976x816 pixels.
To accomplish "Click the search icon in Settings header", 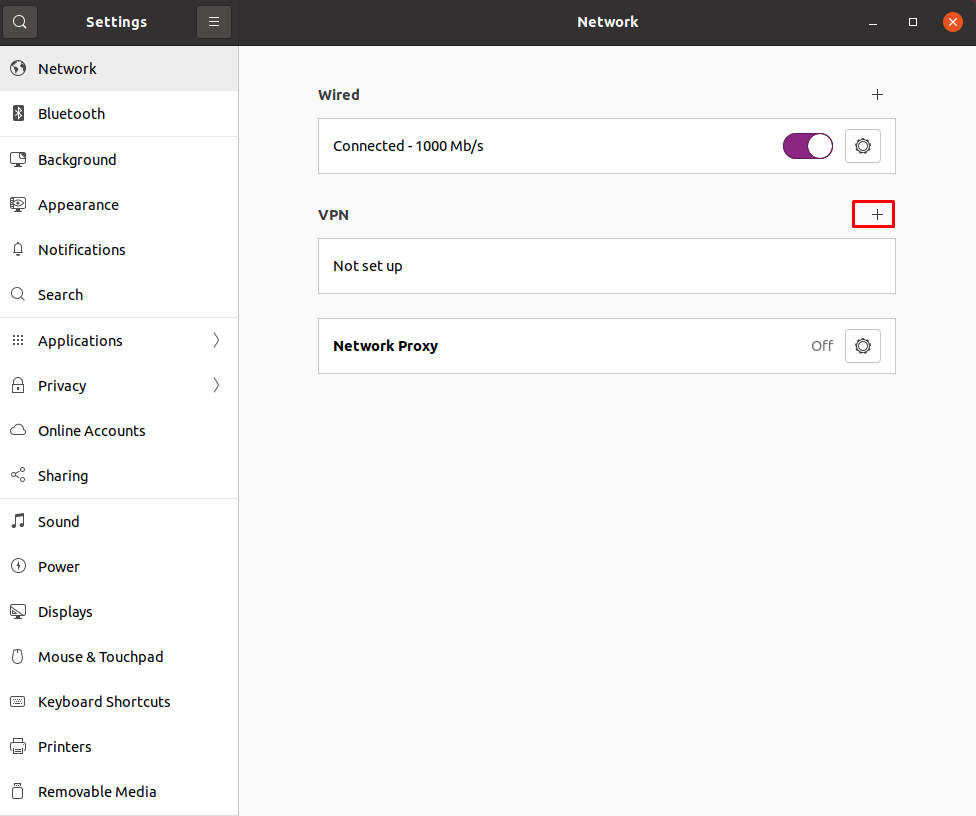I will [x=20, y=22].
